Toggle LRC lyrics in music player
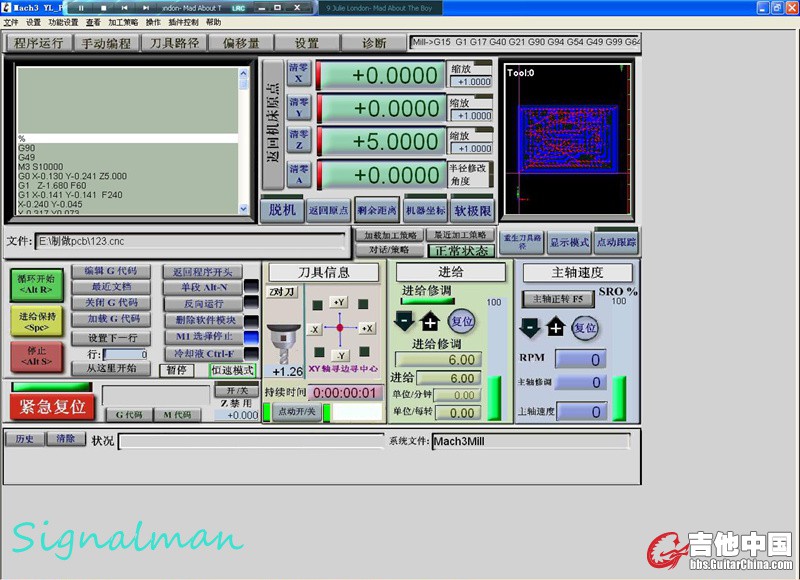The height and width of the screenshot is (580, 800). pos(238,8)
